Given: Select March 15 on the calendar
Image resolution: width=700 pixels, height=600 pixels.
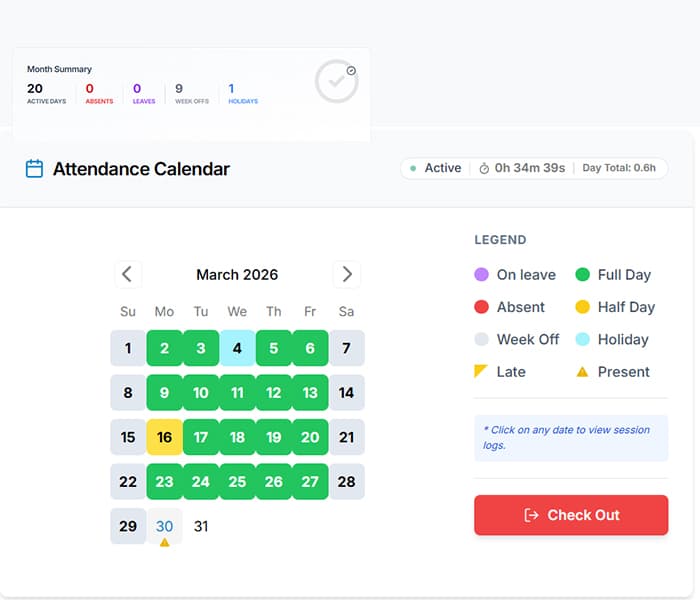Looking at the screenshot, I should tap(128, 437).
